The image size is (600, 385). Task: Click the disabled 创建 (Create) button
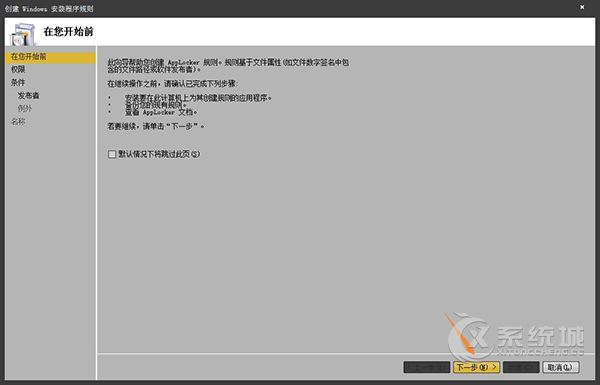(521, 367)
